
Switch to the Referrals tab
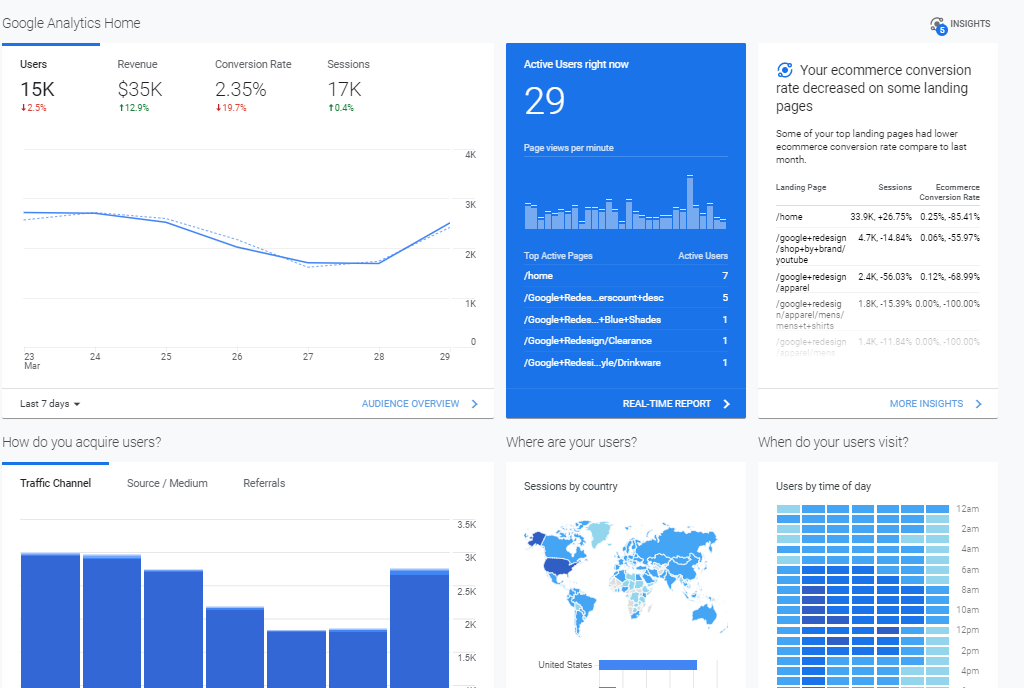tap(264, 483)
